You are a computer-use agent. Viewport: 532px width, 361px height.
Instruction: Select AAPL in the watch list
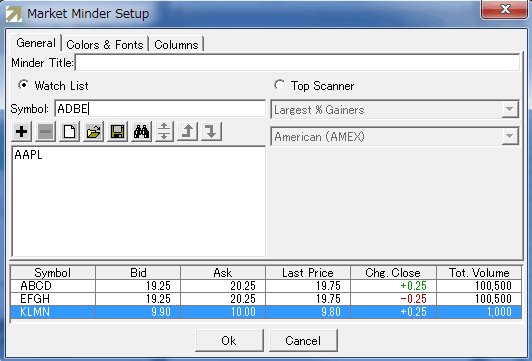coord(28,155)
